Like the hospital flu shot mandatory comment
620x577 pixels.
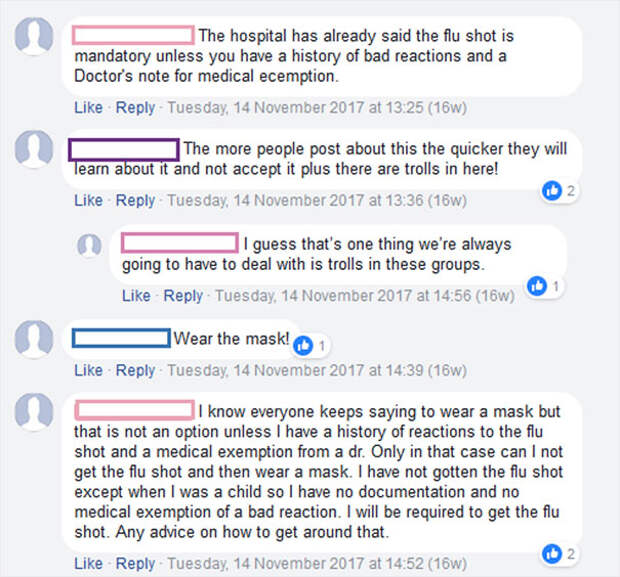(88, 108)
